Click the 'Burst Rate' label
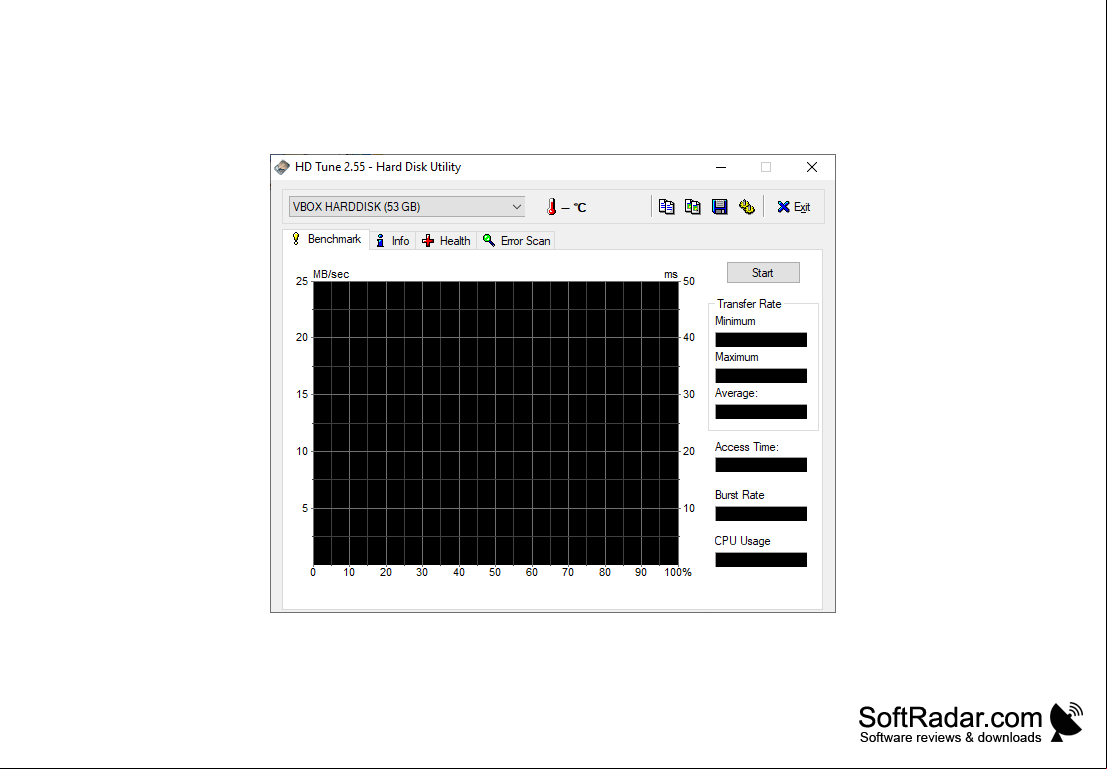1107x769 pixels. coord(739,495)
